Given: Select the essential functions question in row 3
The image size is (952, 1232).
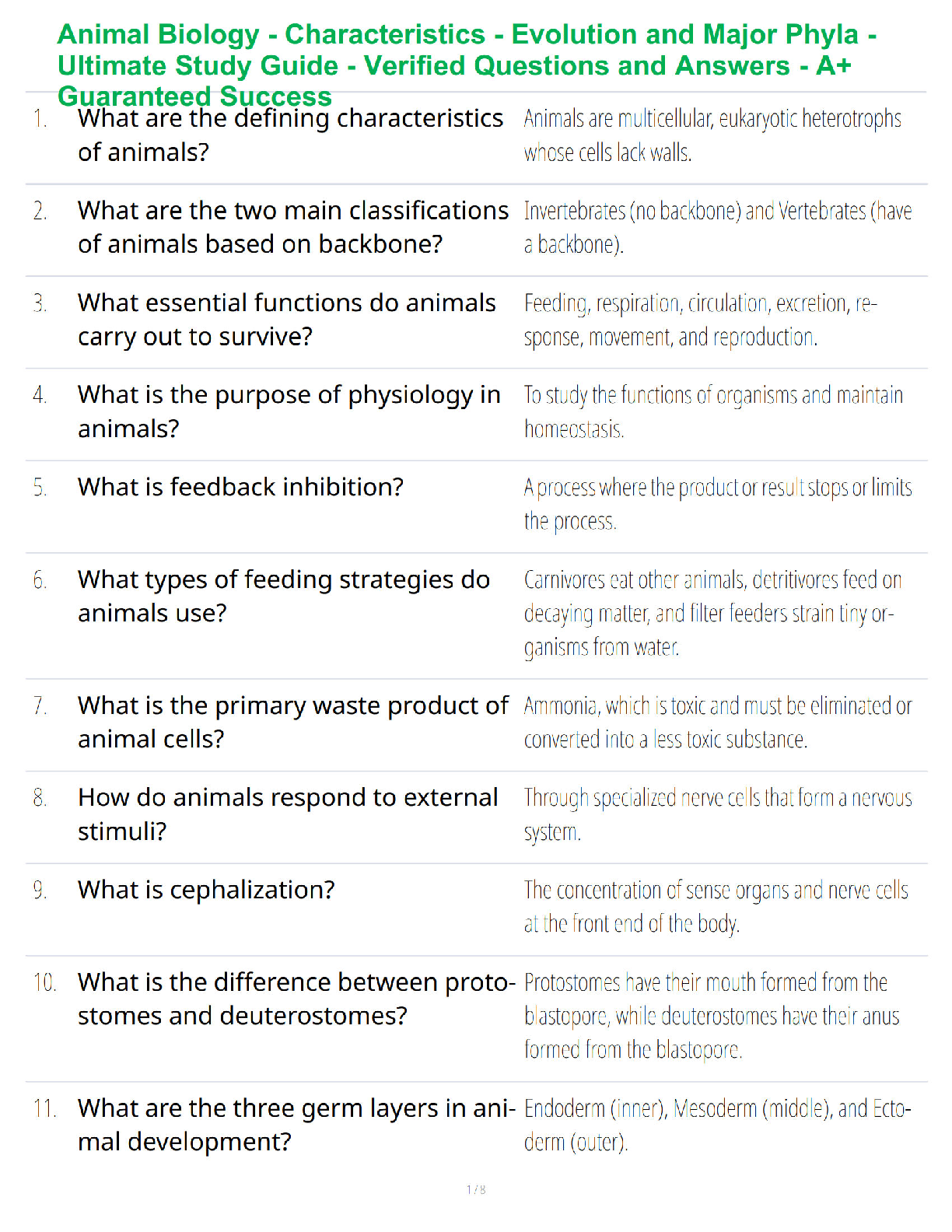Looking at the screenshot, I should click(x=286, y=320).
